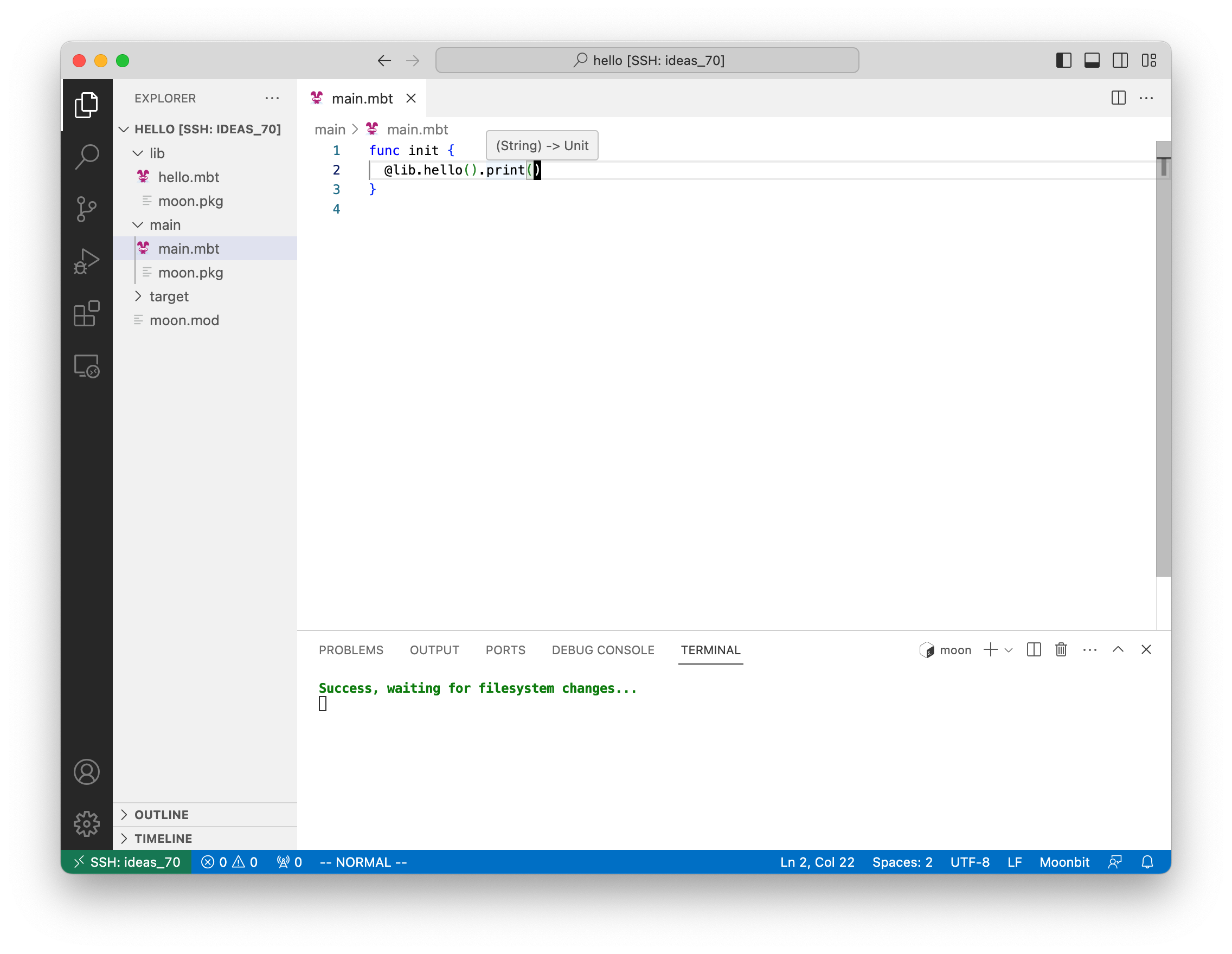Split the editor right

point(1118,98)
